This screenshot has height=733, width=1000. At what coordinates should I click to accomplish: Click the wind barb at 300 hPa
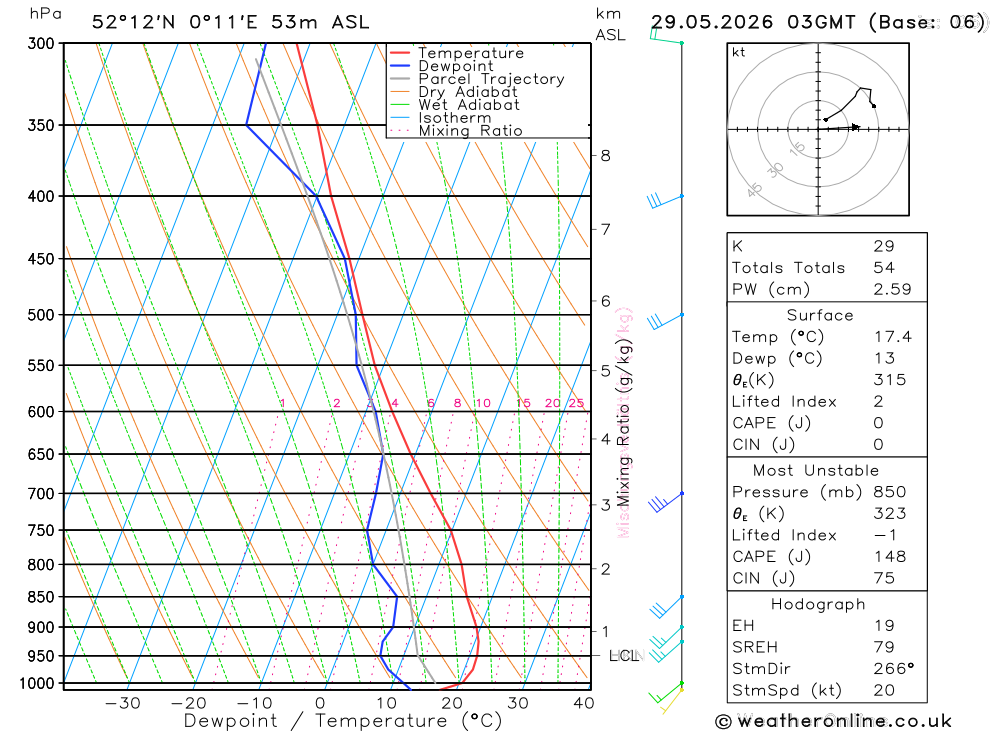click(666, 36)
